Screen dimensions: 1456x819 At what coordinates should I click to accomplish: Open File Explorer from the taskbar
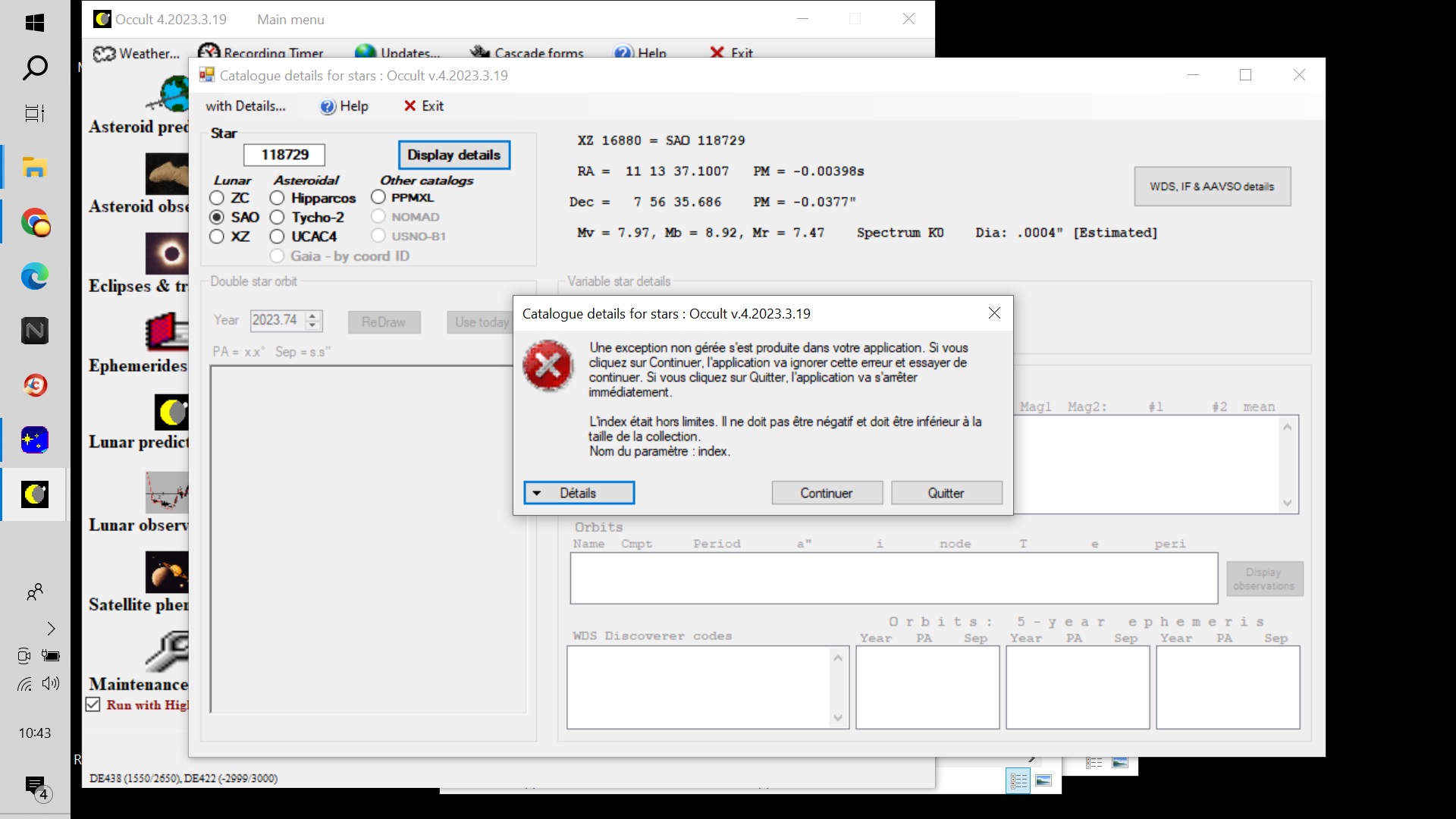click(x=35, y=168)
